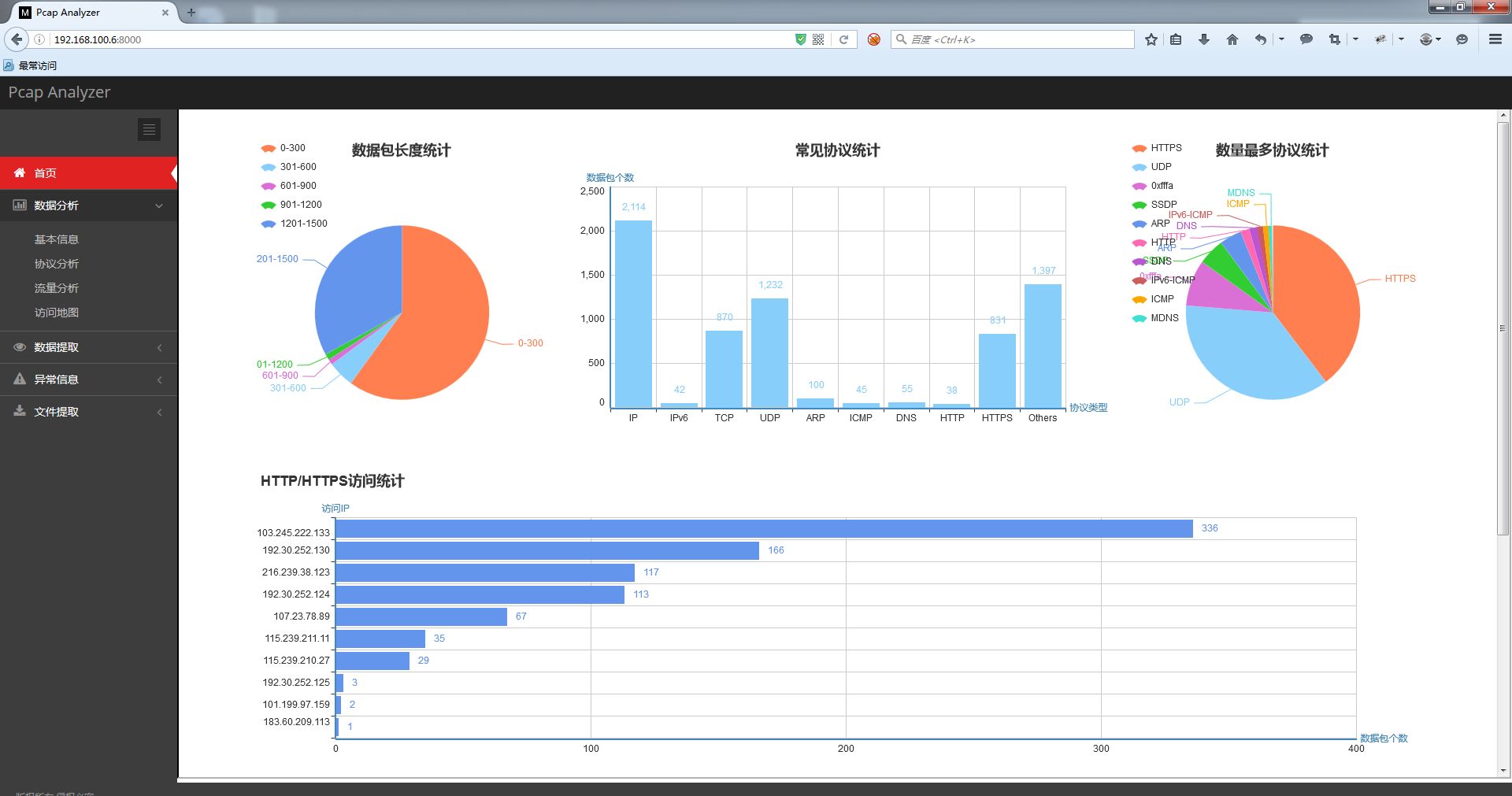Click the browser page reload icon
The width and height of the screenshot is (1512, 796).
pyautogui.click(x=844, y=39)
